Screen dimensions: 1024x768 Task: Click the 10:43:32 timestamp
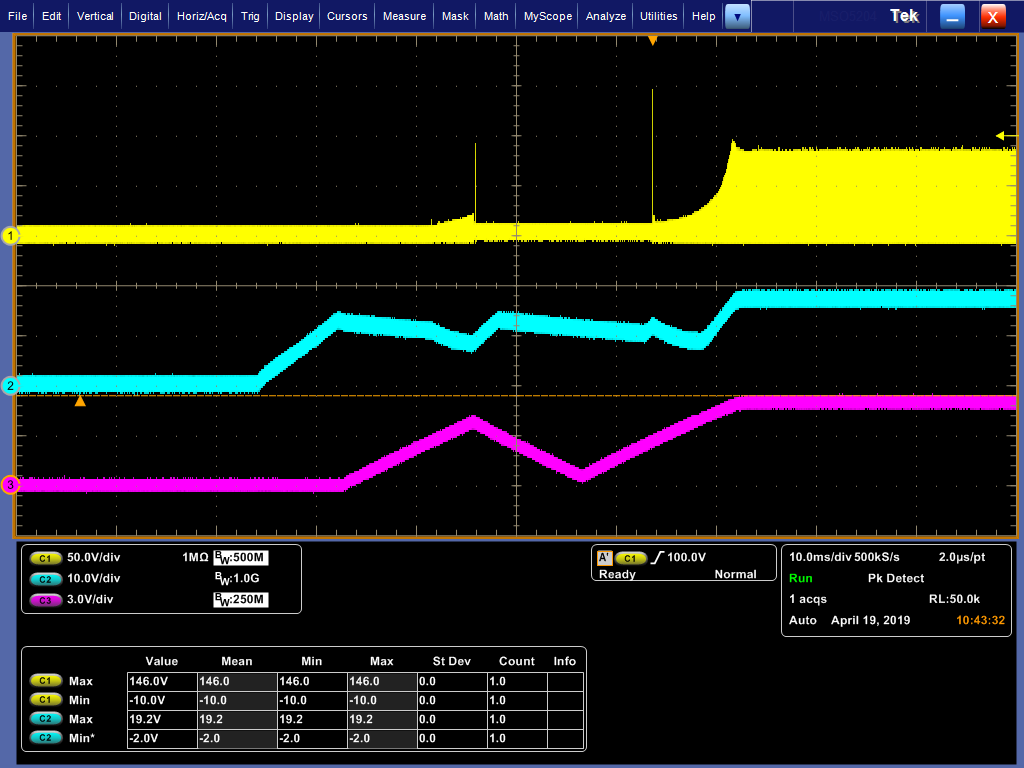[x=980, y=620]
